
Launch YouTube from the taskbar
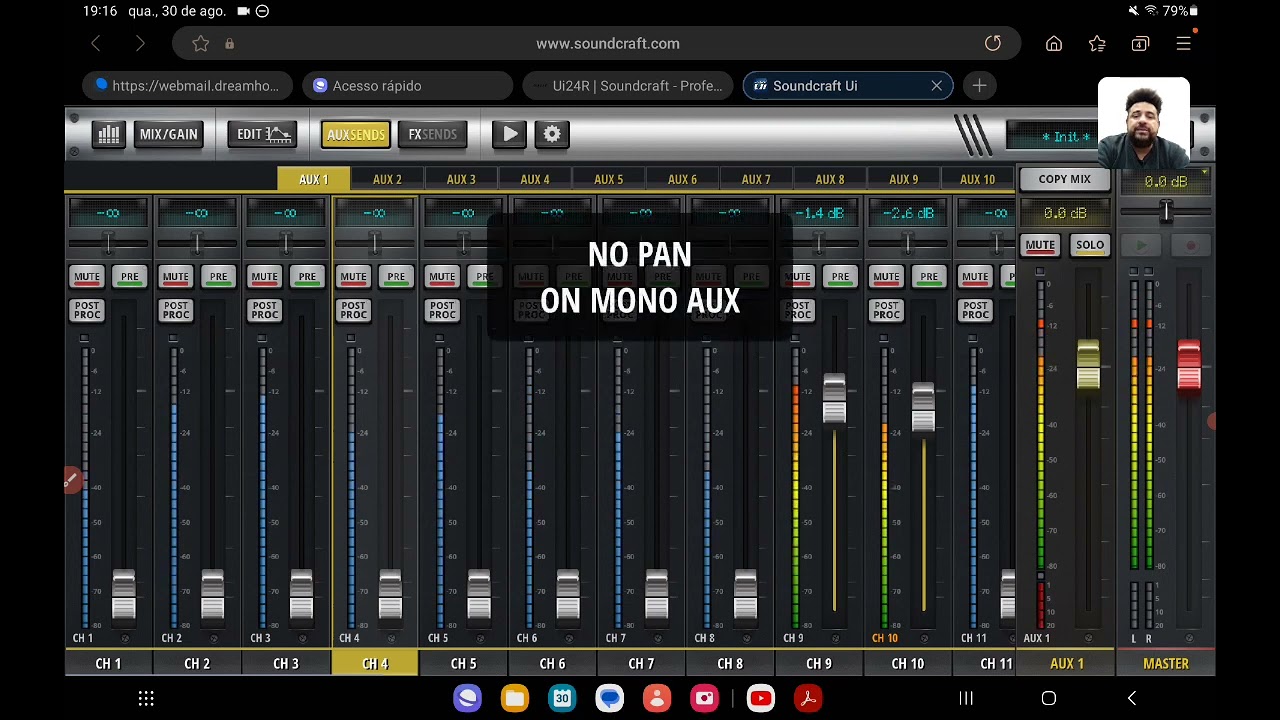(760, 699)
